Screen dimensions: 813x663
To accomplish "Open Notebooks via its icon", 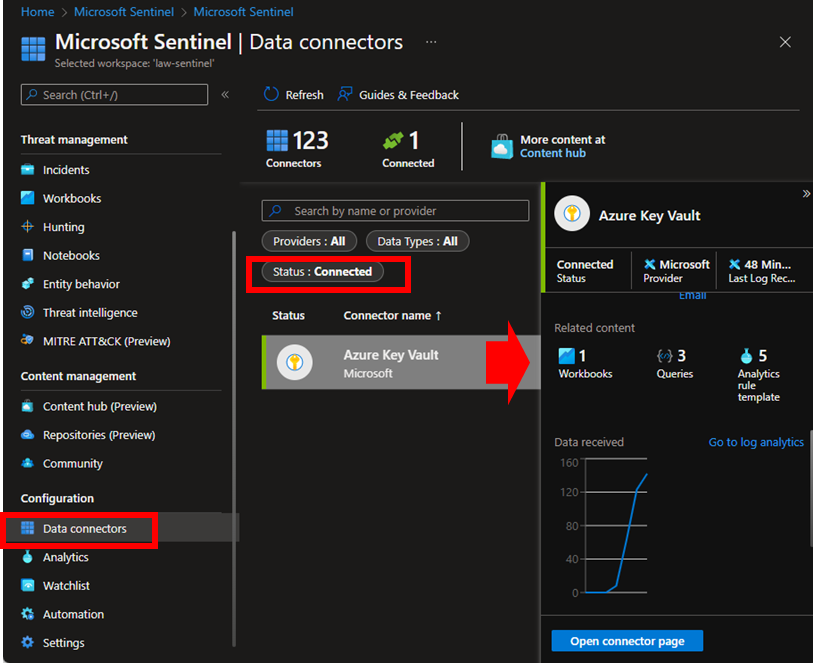I will point(27,255).
